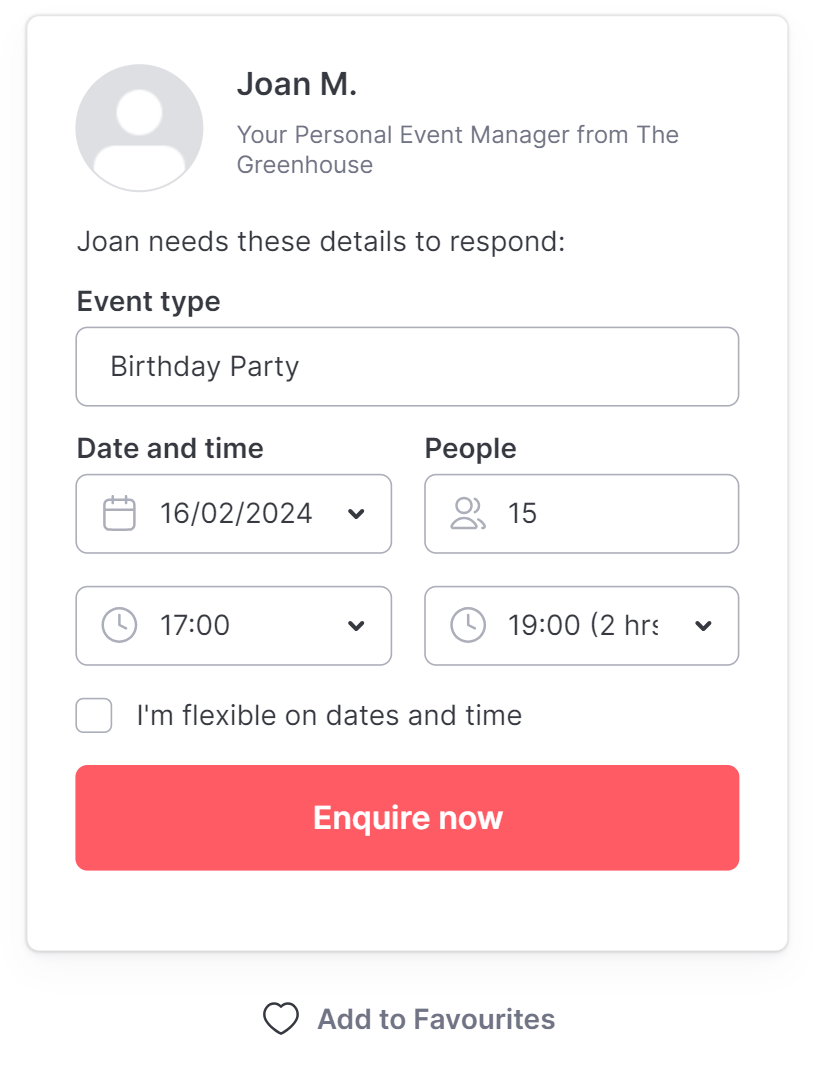Click the Joan M. name heading
This screenshot has width=813, height=1069.
coord(297,85)
